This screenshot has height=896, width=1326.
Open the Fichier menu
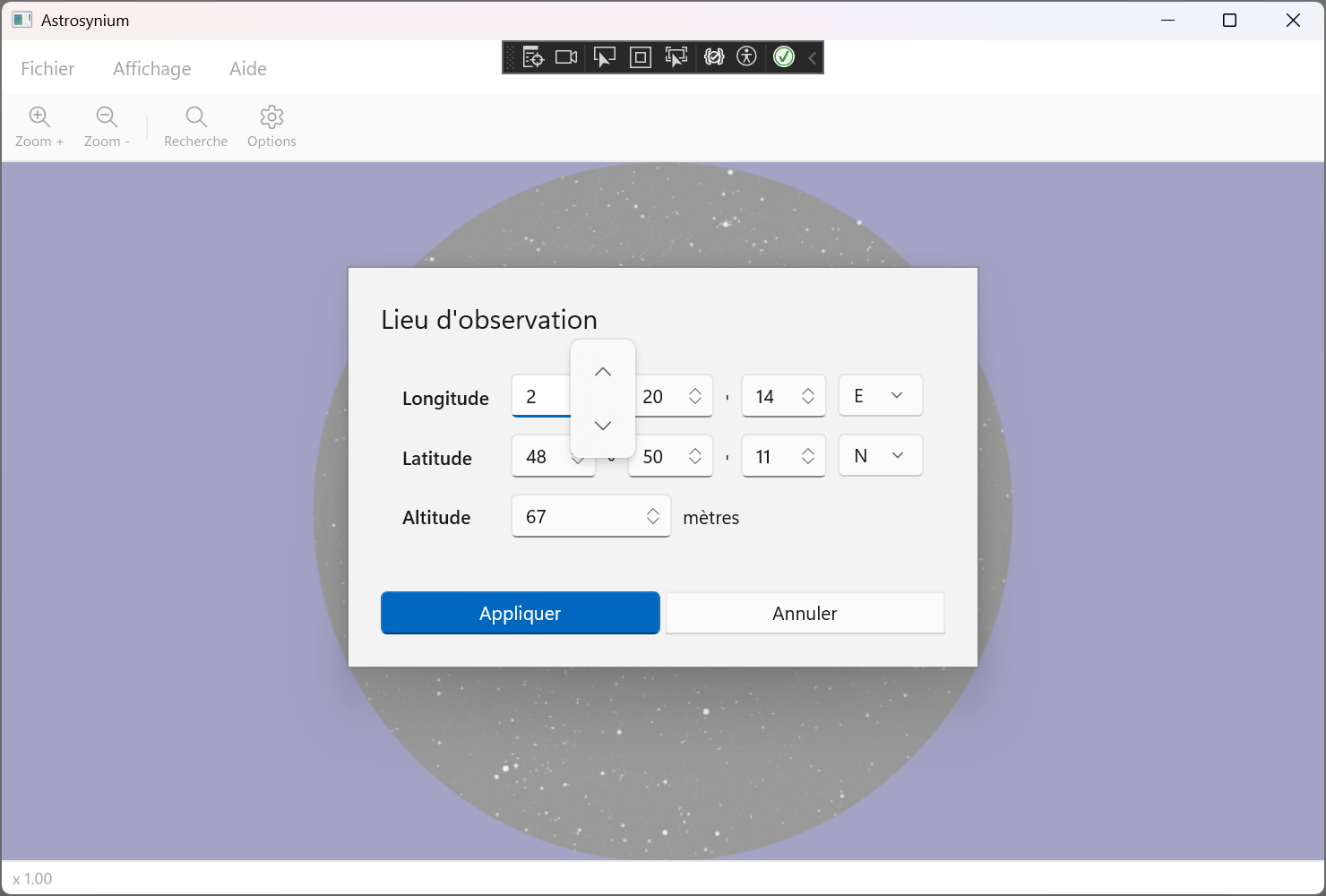47,69
